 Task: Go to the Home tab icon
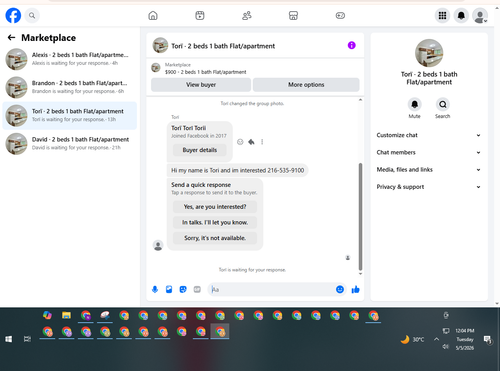click(x=153, y=15)
